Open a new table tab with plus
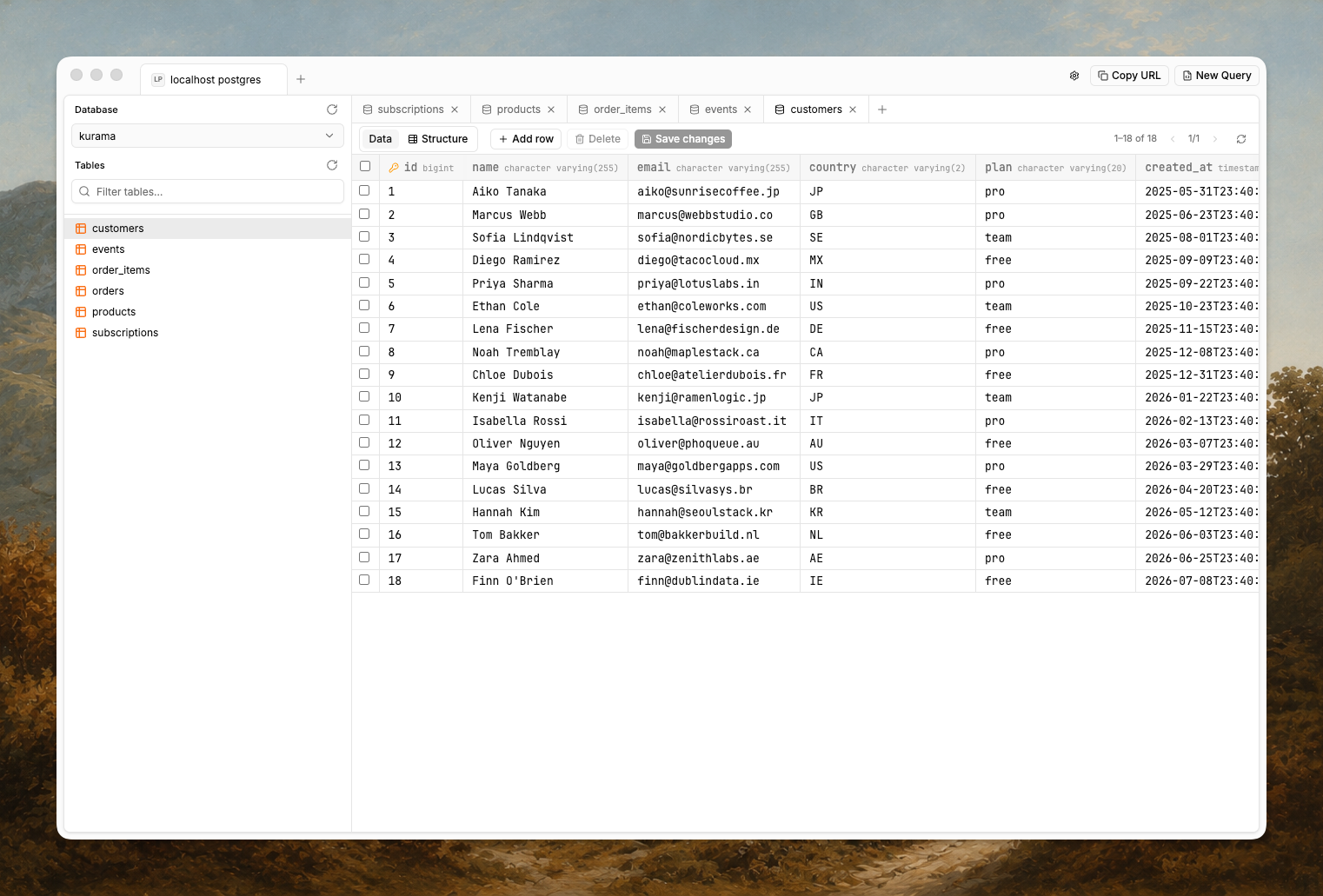 tap(882, 110)
